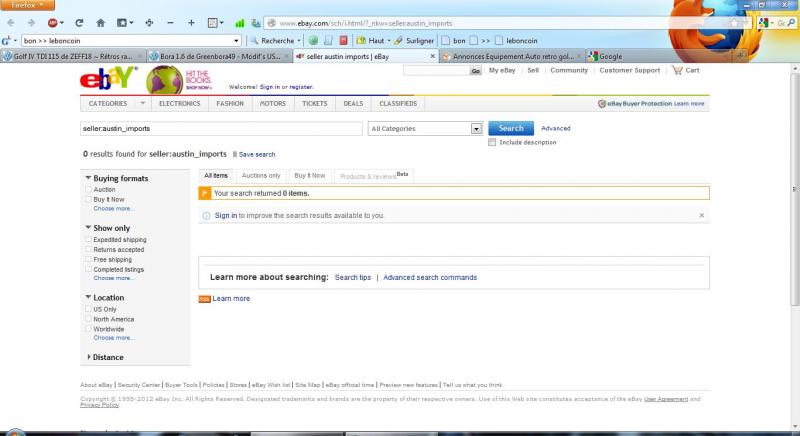Click the Hit the Books globe banner
This screenshot has width=800, height=436.
click(x=179, y=80)
